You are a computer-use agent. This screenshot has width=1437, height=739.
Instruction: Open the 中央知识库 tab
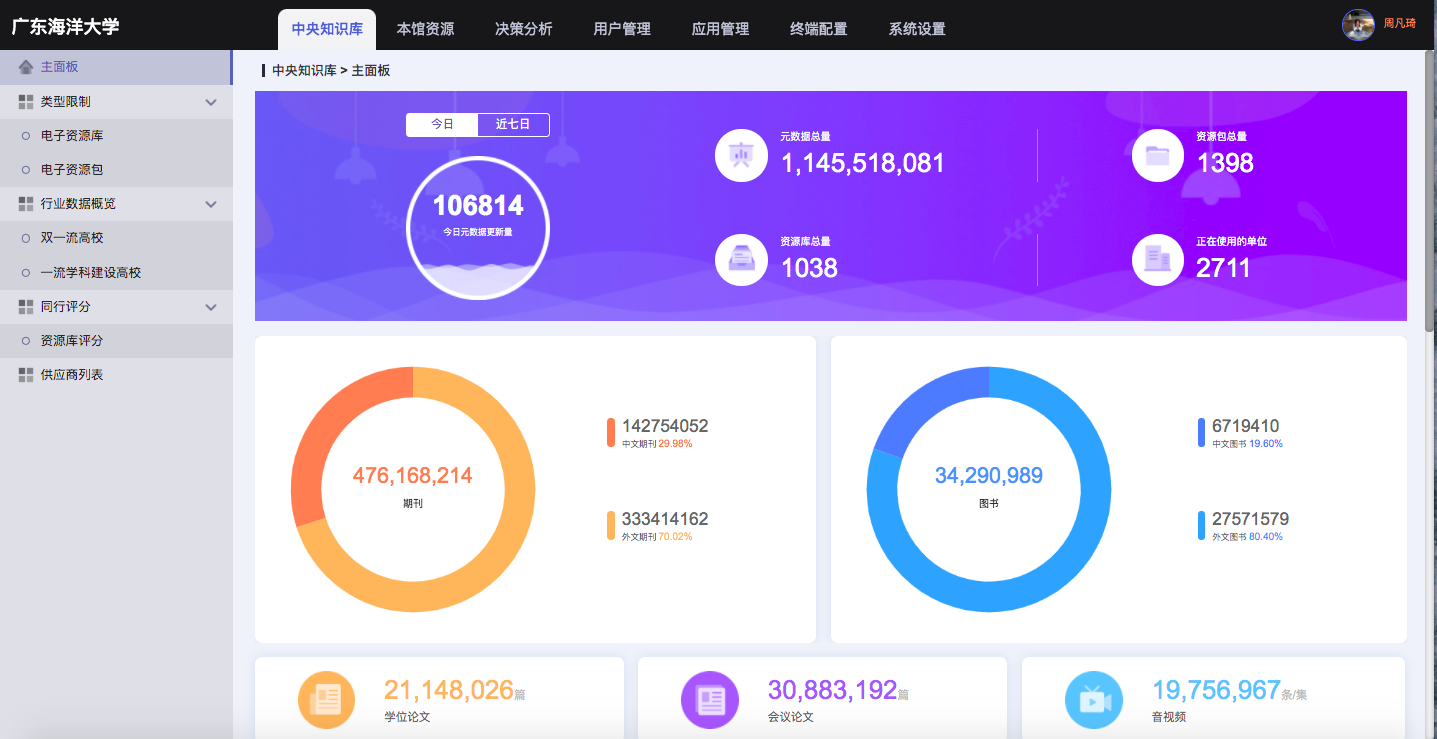pyautogui.click(x=327, y=29)
